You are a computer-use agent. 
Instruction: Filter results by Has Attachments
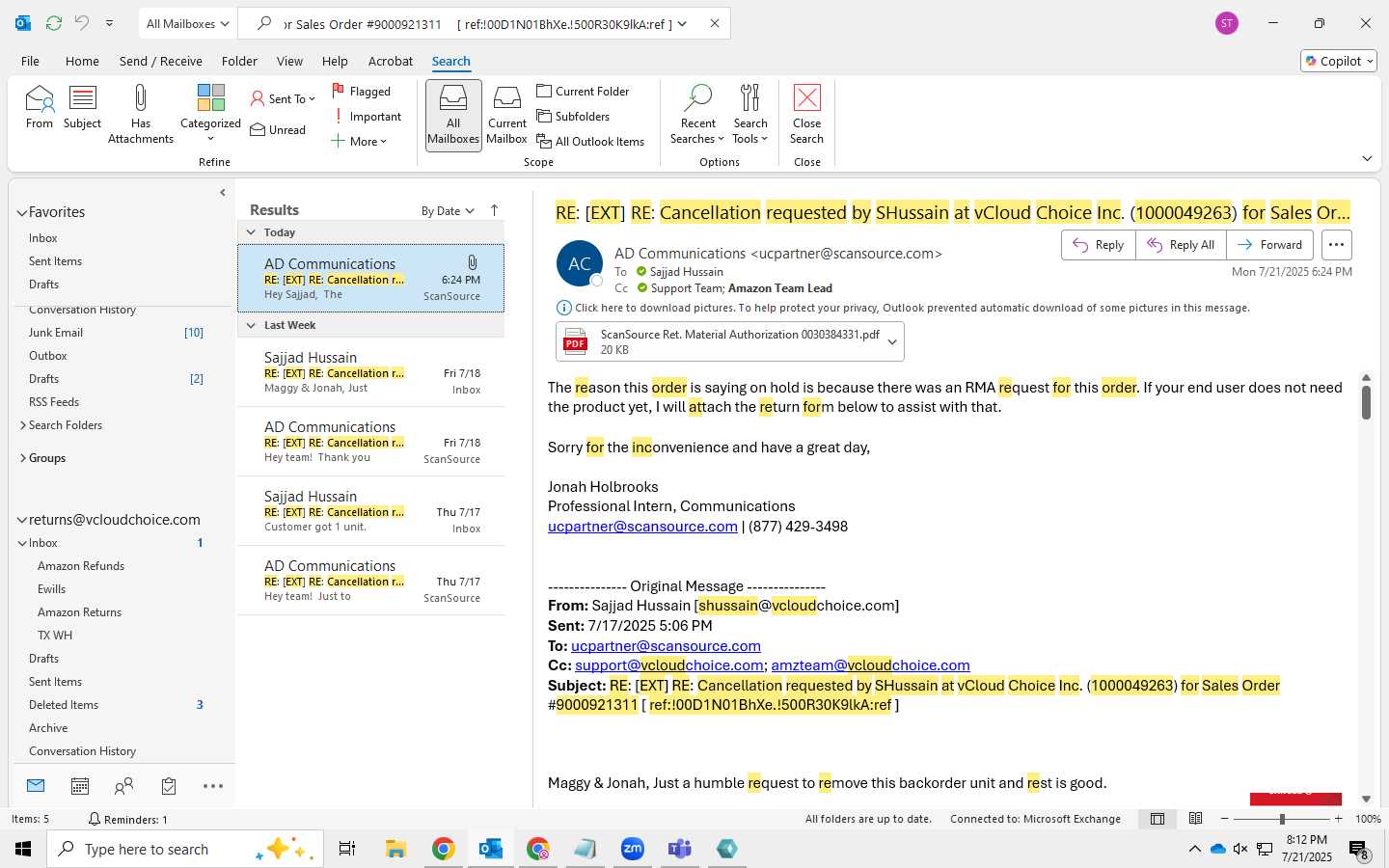click(141, 114)
